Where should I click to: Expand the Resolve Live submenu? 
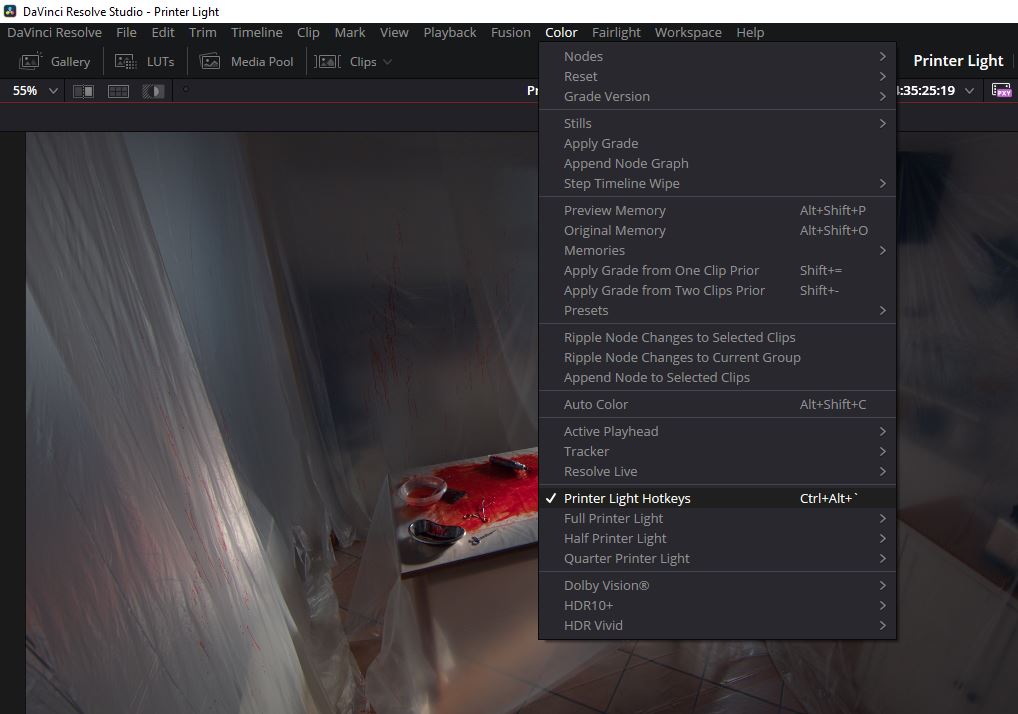[717, 472]
